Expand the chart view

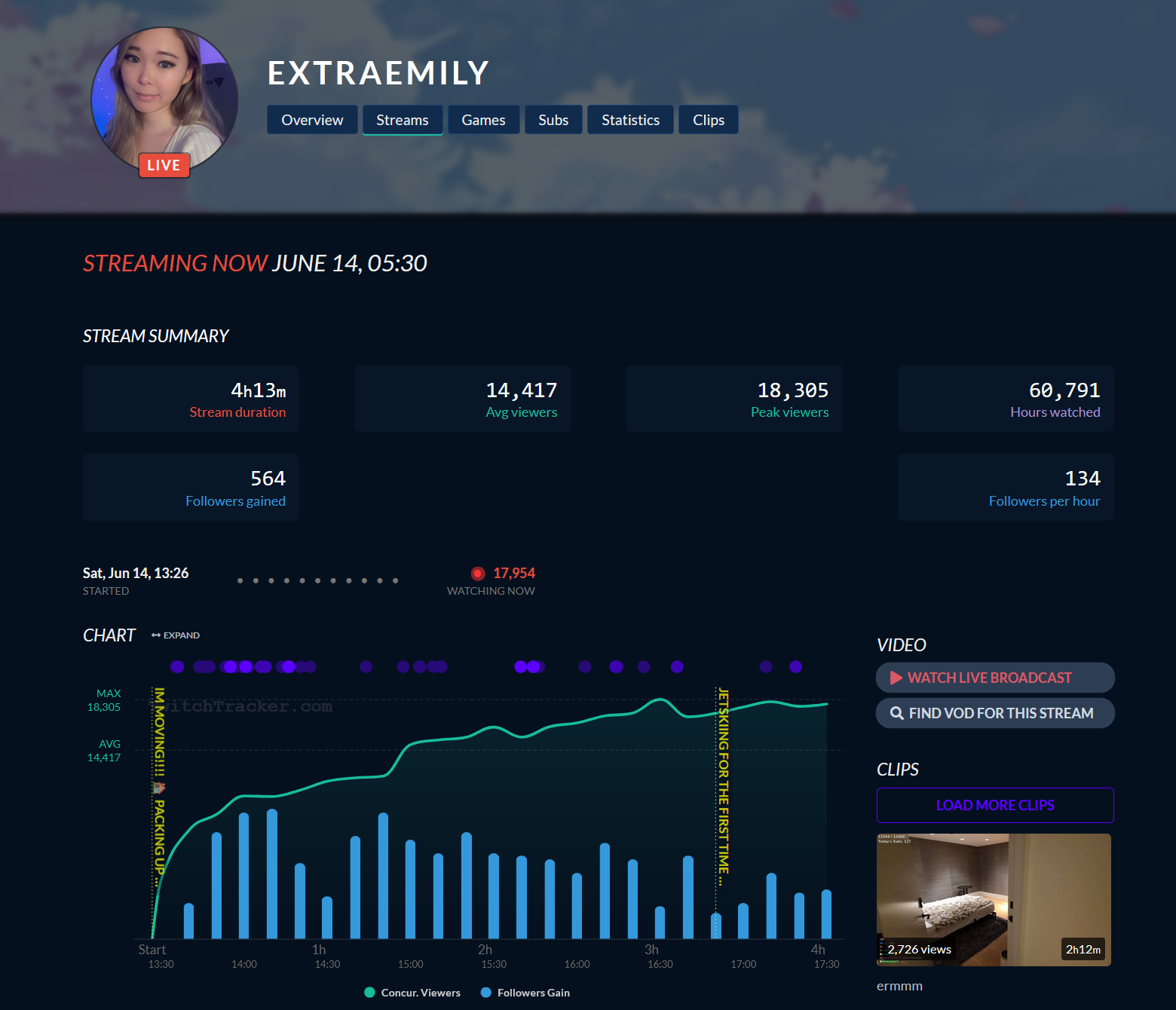[176, 635]
